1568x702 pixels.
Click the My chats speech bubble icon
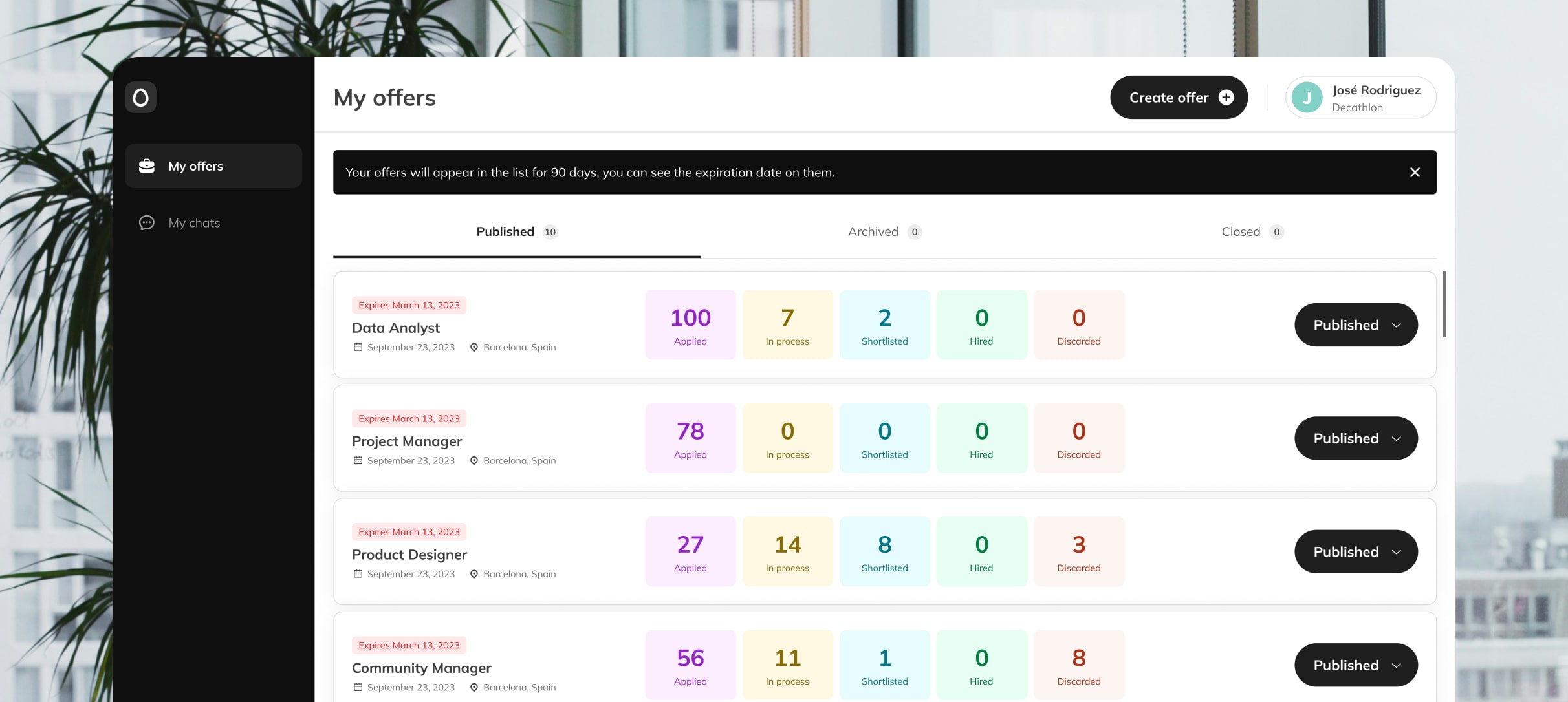[x=147, y=223]
